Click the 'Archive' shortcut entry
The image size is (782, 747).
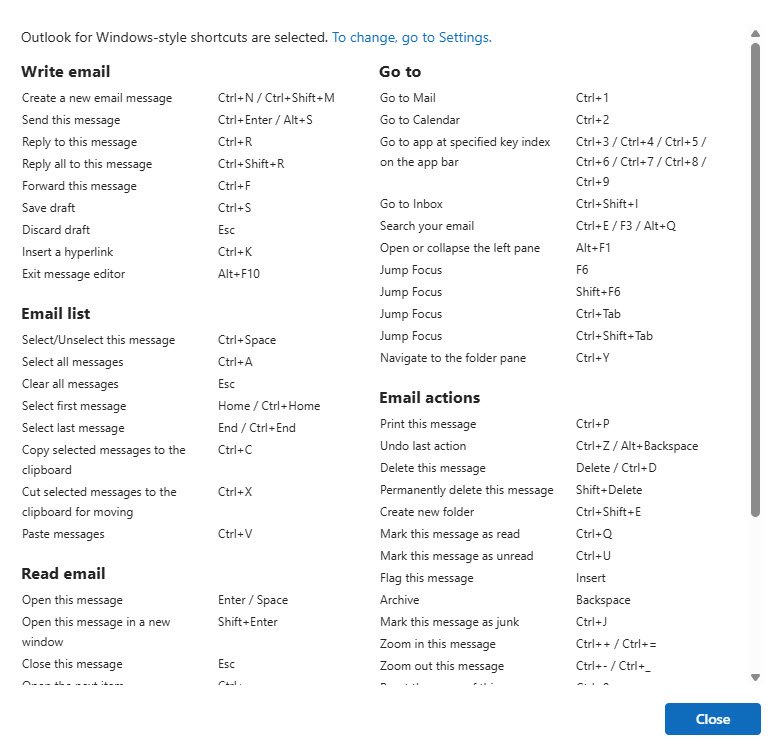(x=399, y=600)
